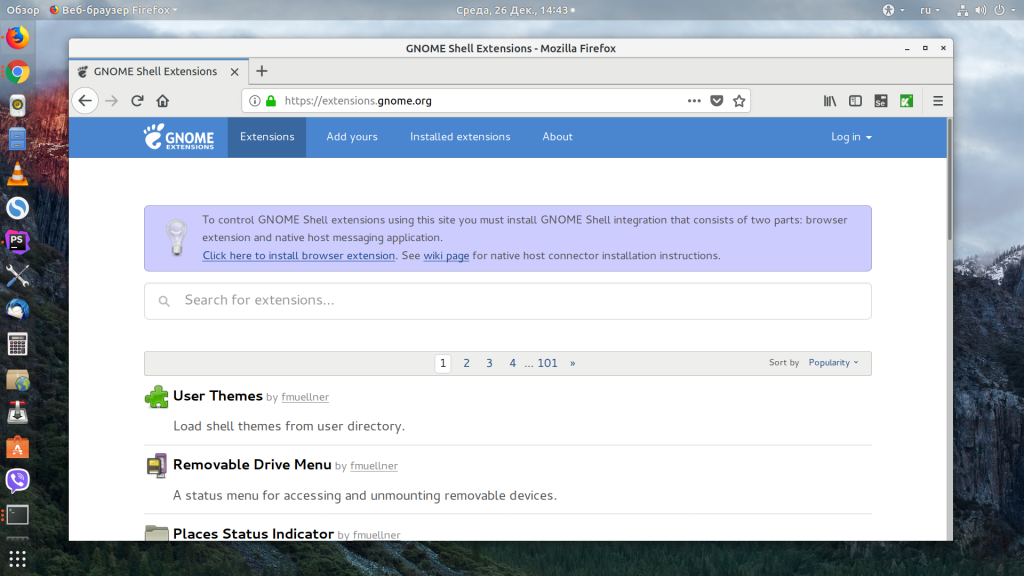Click the tracking protection shield in address bar
1024x576 pixels.
(x=717, y=100)
